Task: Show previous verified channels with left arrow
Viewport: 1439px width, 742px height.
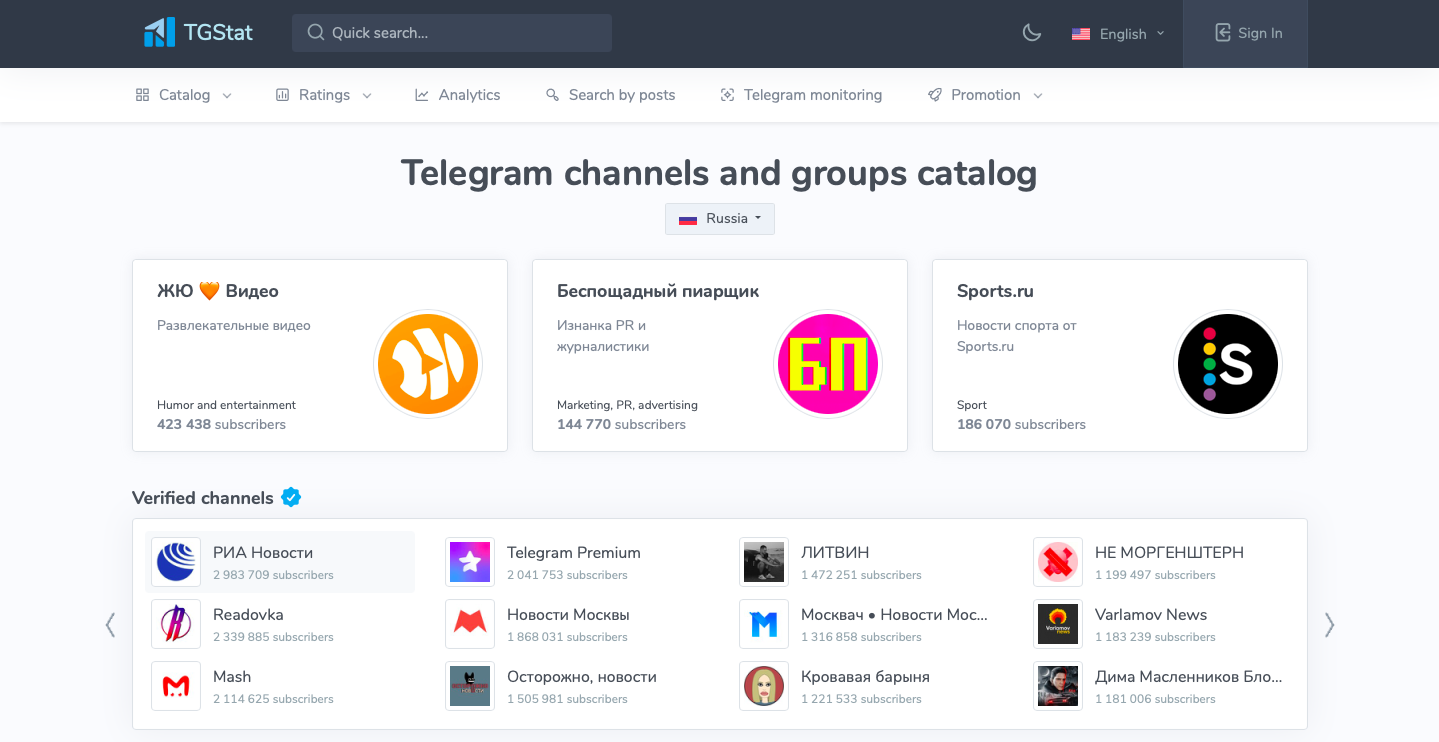Action: coord(110,624)
